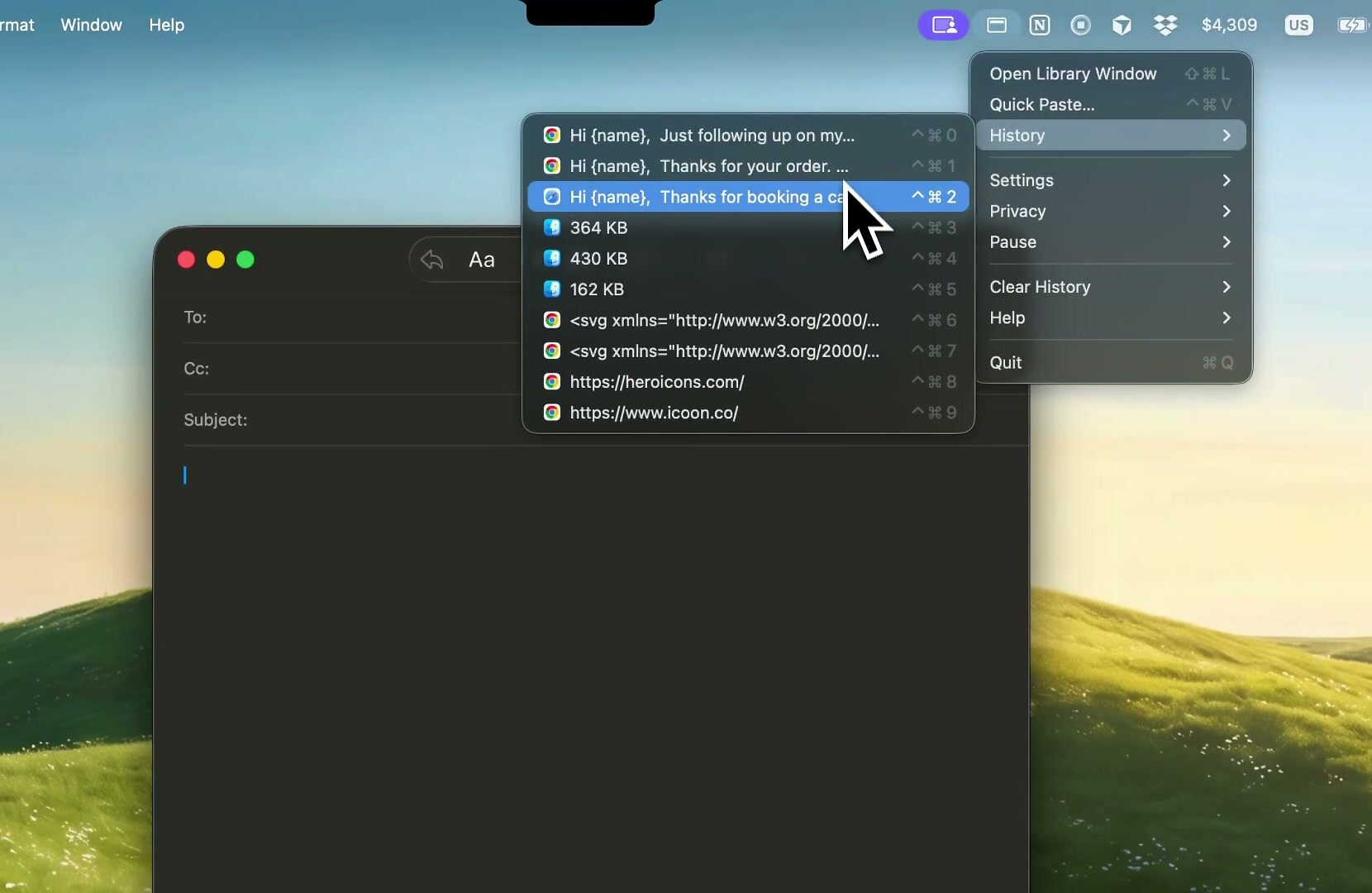Select the 364 KB history item
The image size is (1372, 893).
tap(748, 227)
